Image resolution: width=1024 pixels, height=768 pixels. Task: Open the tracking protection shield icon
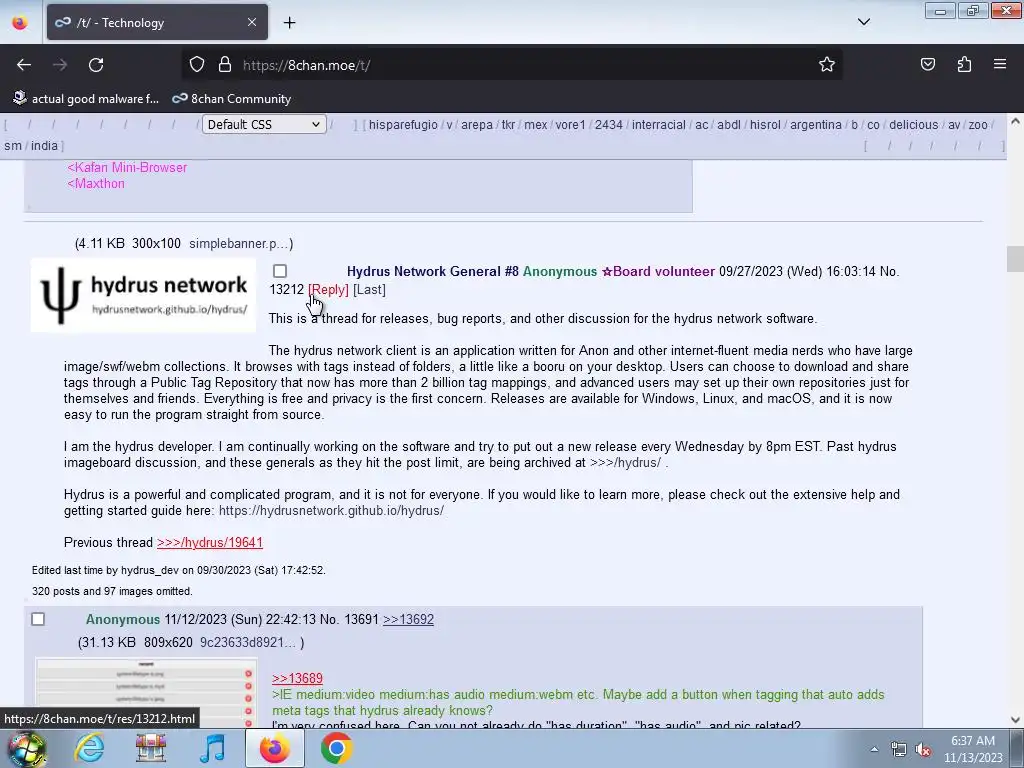(197, 65)
